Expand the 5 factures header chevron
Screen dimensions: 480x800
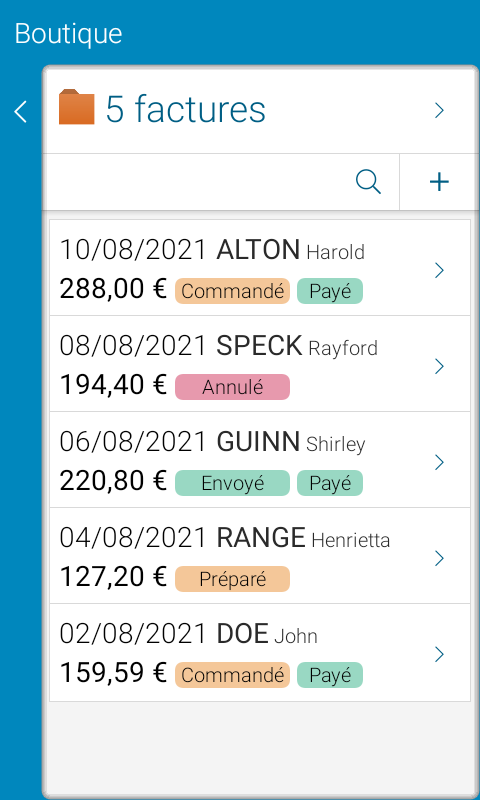(439, 110)
